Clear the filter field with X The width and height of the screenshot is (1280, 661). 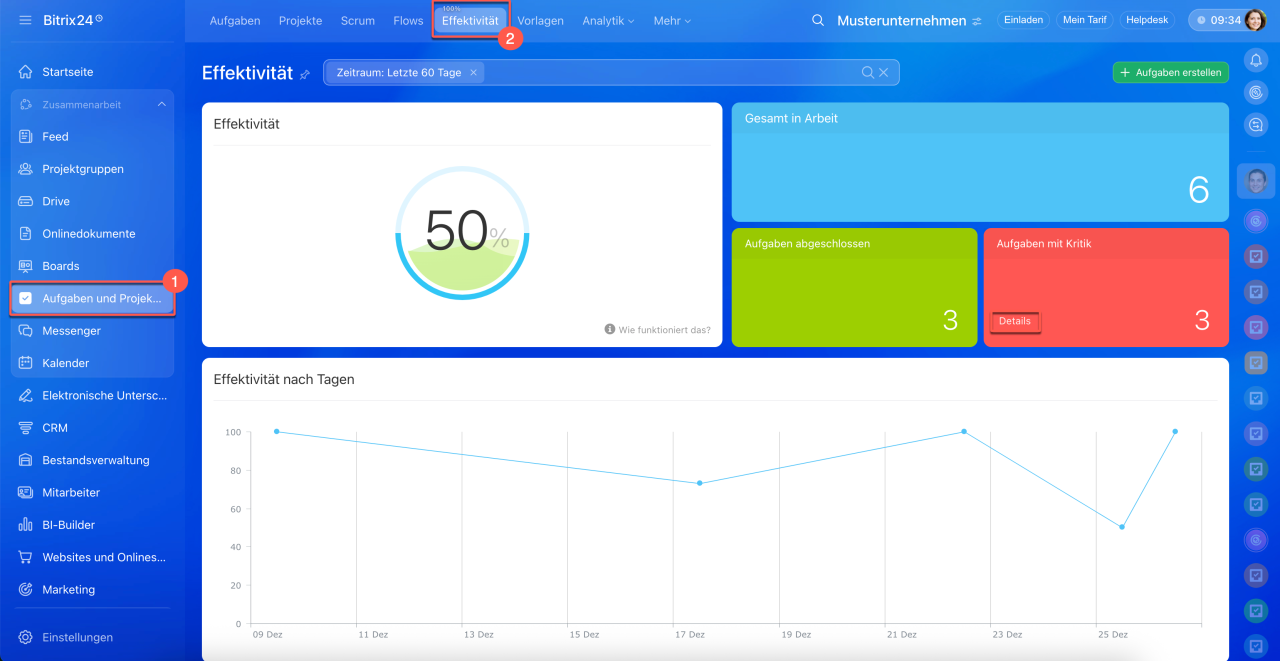point(884,73)
